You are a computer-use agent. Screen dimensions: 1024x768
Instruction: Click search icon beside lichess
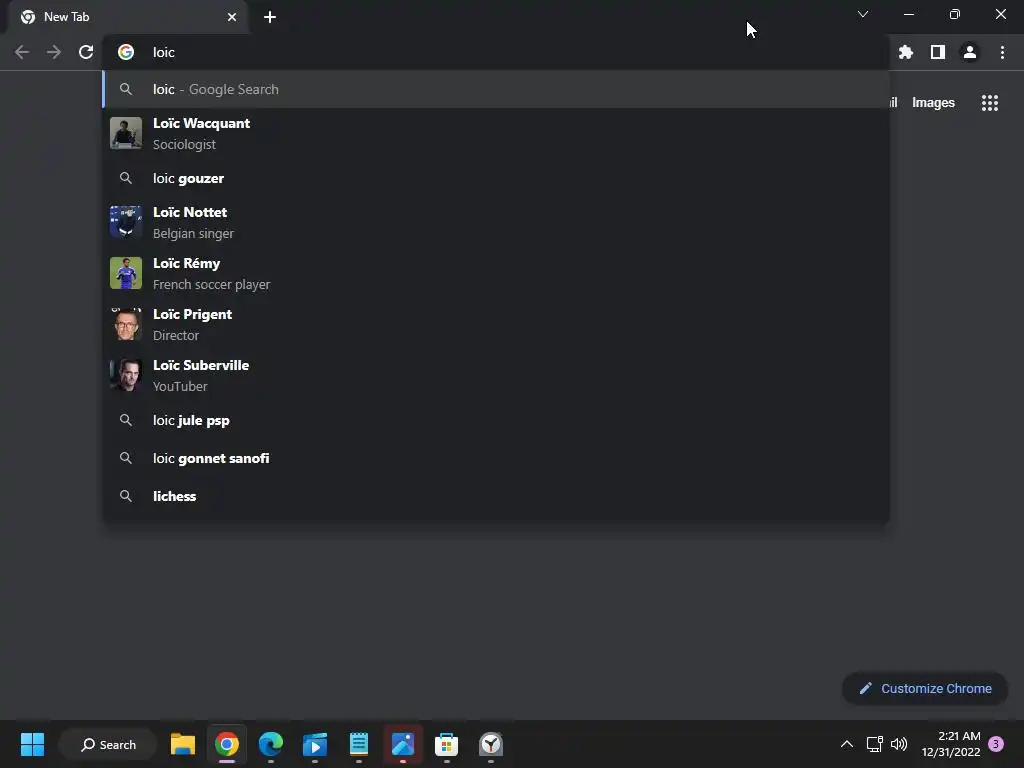coord(126,496)
